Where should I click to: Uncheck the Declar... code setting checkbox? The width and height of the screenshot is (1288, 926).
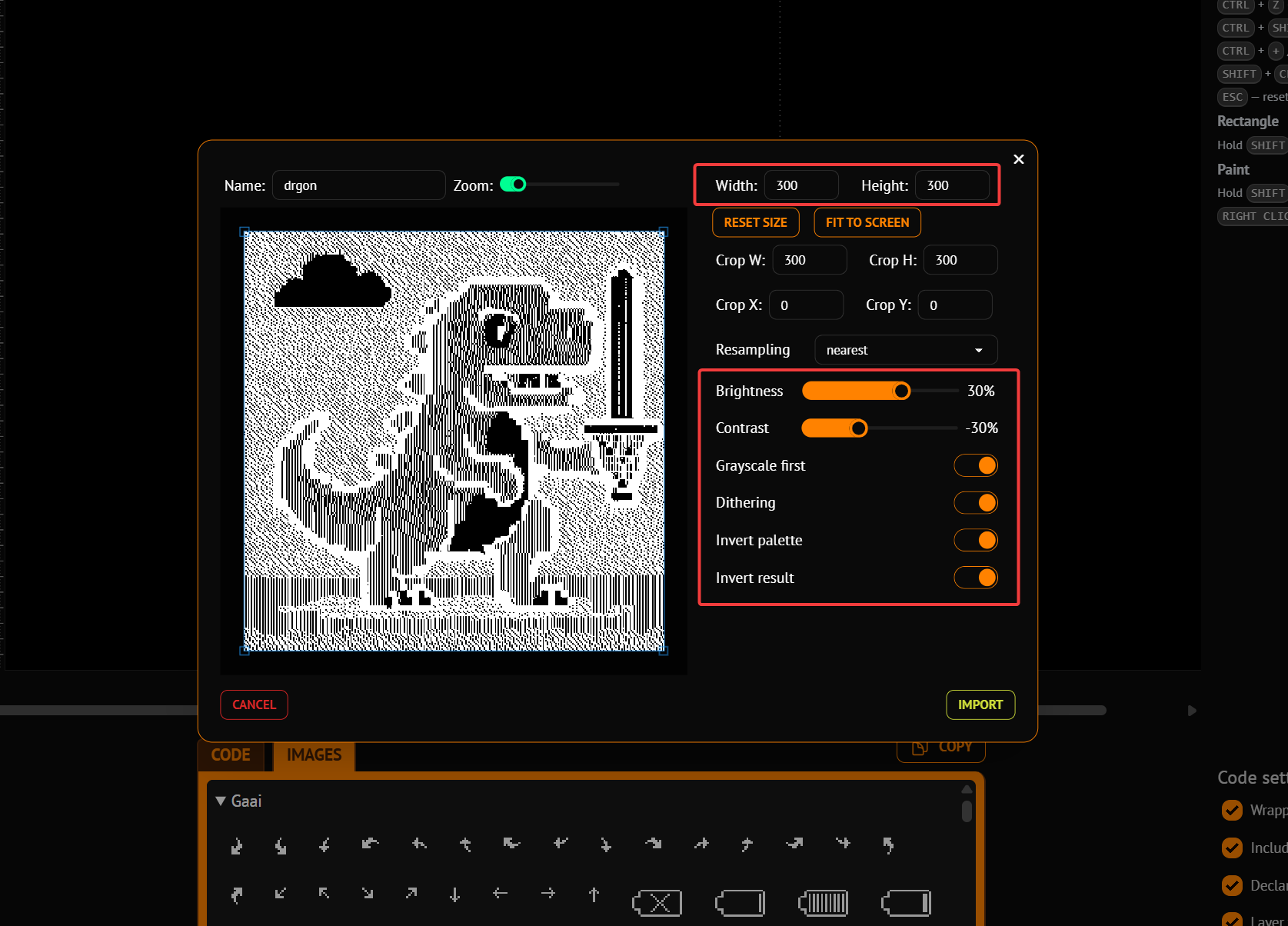1232,885
